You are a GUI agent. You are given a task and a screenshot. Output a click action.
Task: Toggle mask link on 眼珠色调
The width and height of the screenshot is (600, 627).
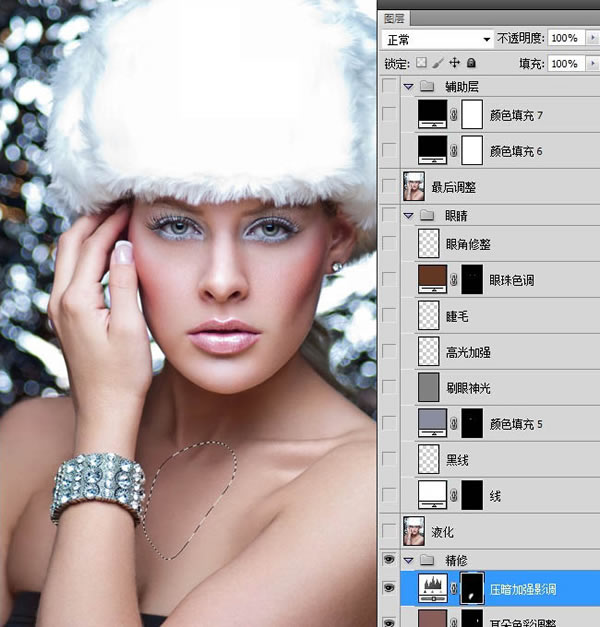tap(454, 280)
